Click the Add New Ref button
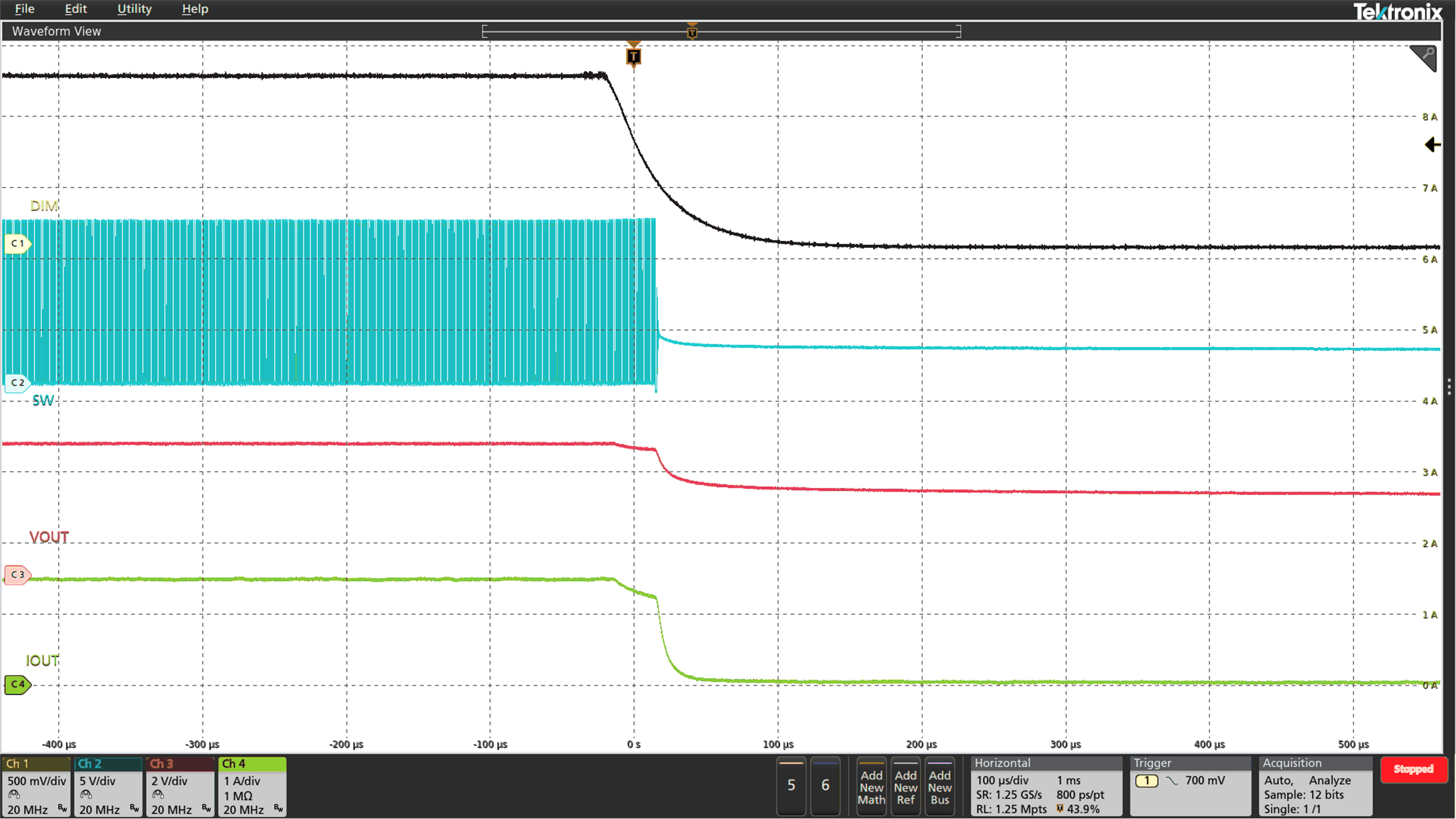 pyautogui.click(x=906, y=787)
